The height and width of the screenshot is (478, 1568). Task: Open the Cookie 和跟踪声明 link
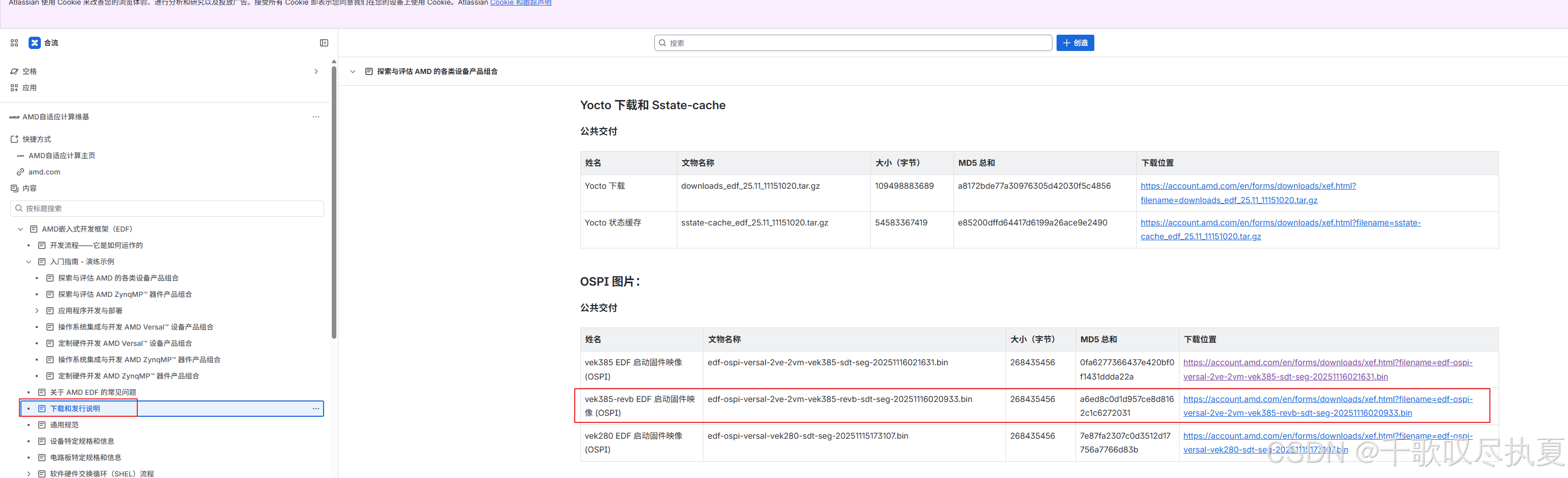(521, 3)
